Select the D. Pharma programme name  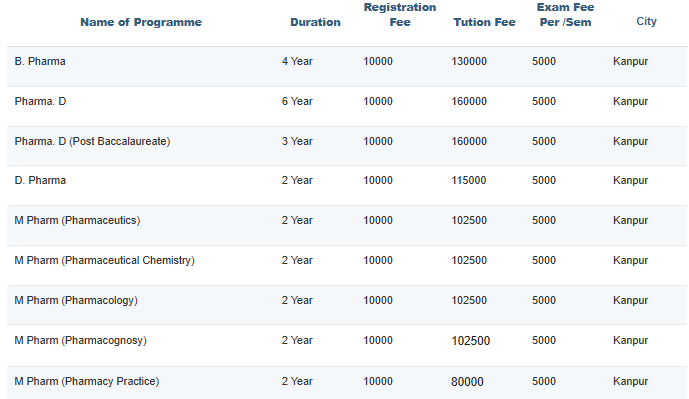point(40,180)
